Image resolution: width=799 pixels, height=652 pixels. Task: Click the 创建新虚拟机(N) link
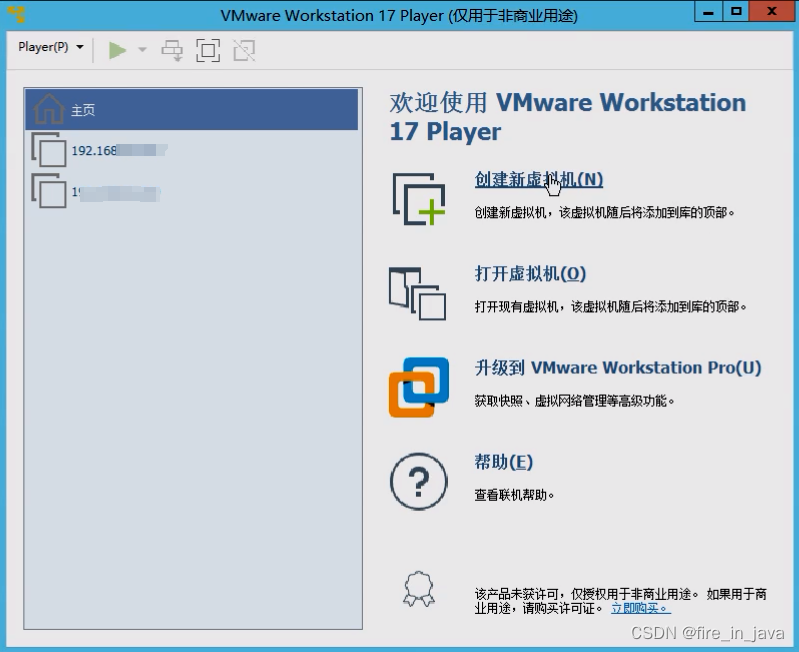click(x=539, y=179)
